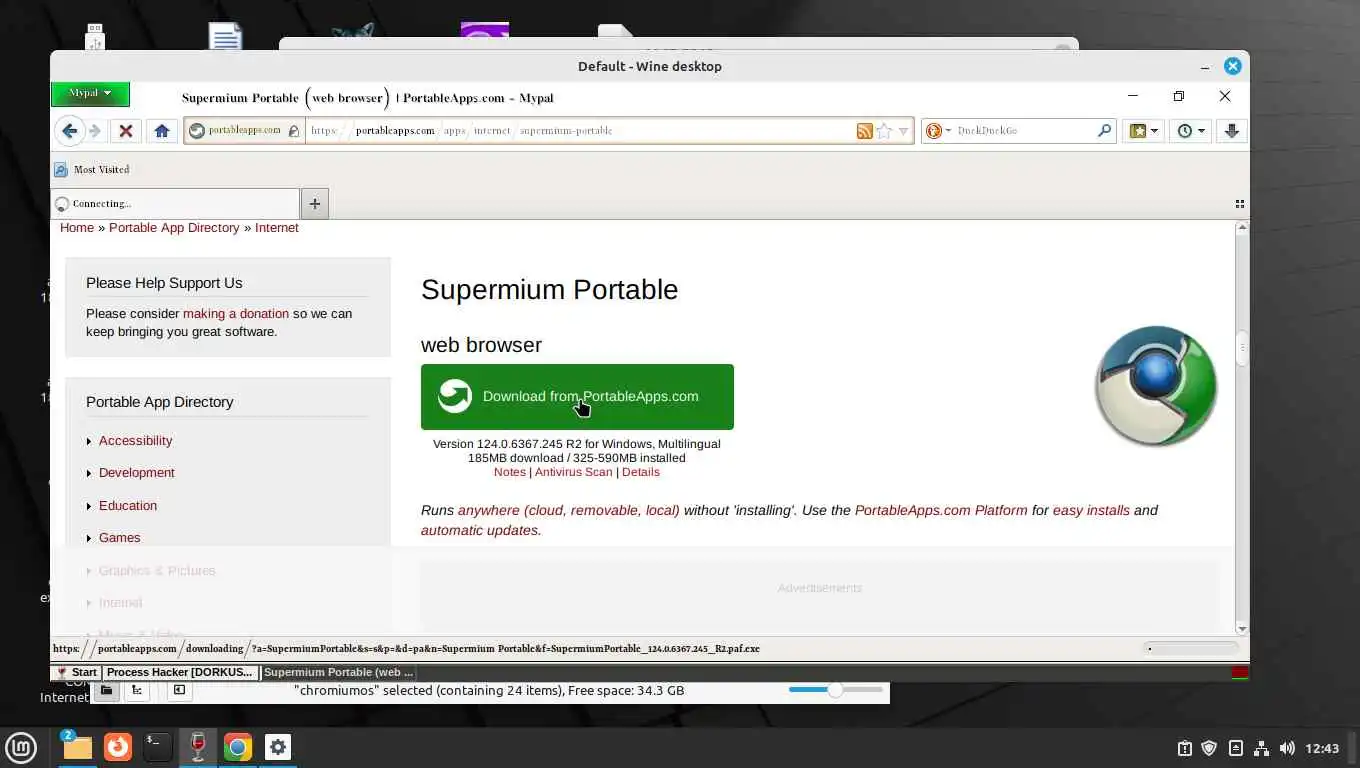Focus the DuckDuckGo search field
Image resolution: width=1360 pixels, height=768 pixels.
click(x=1023, y=131)
